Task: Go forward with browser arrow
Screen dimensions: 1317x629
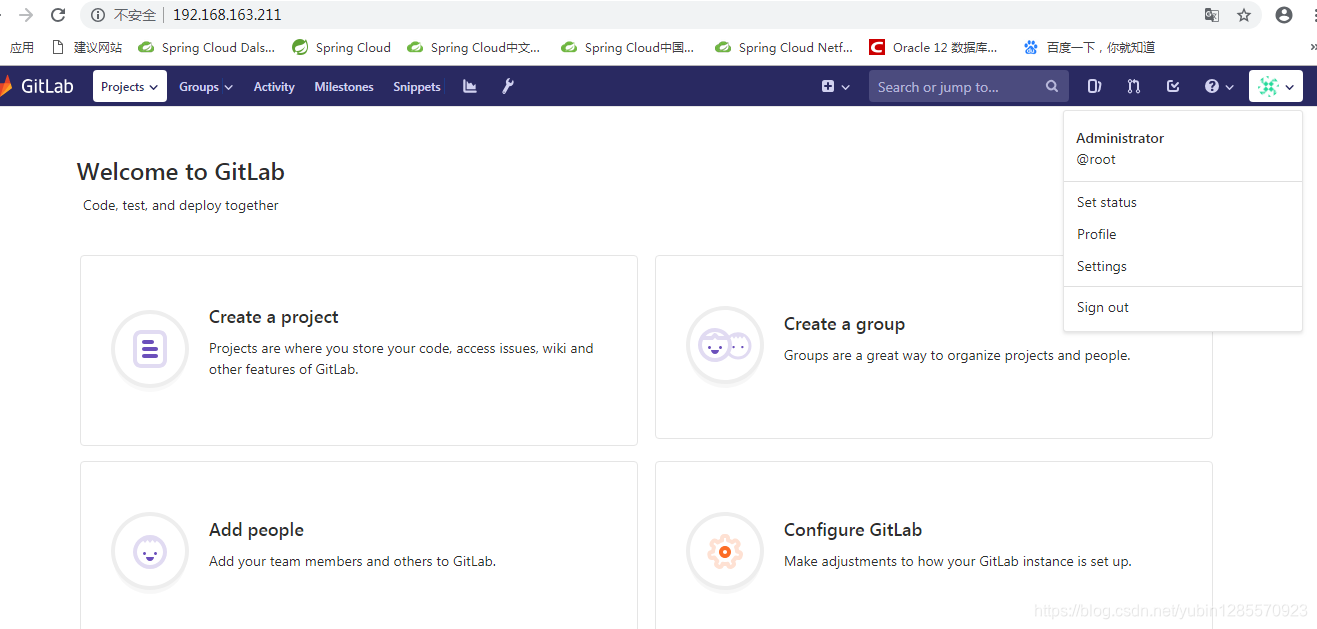Action: click(x=26, y=15)
